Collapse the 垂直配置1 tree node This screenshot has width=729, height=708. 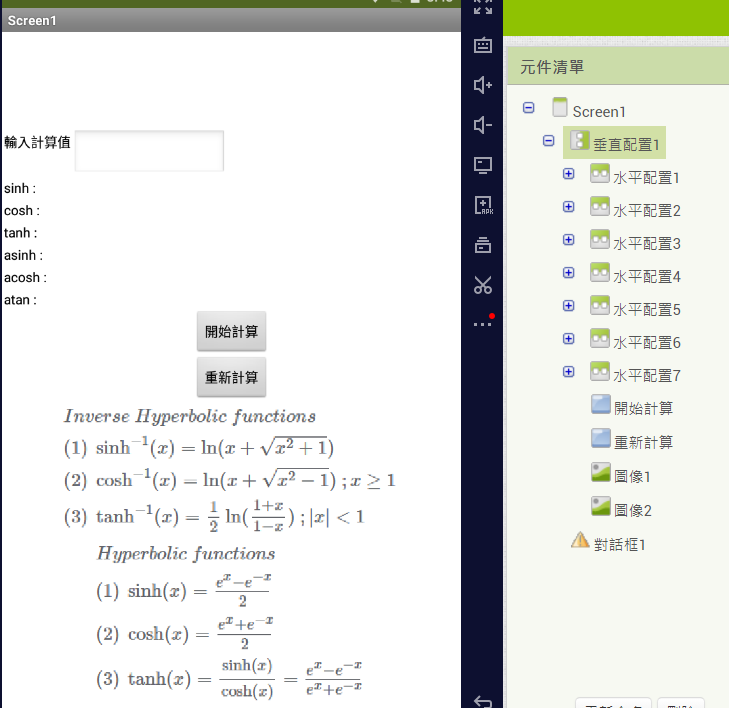[x=549, y=140]
